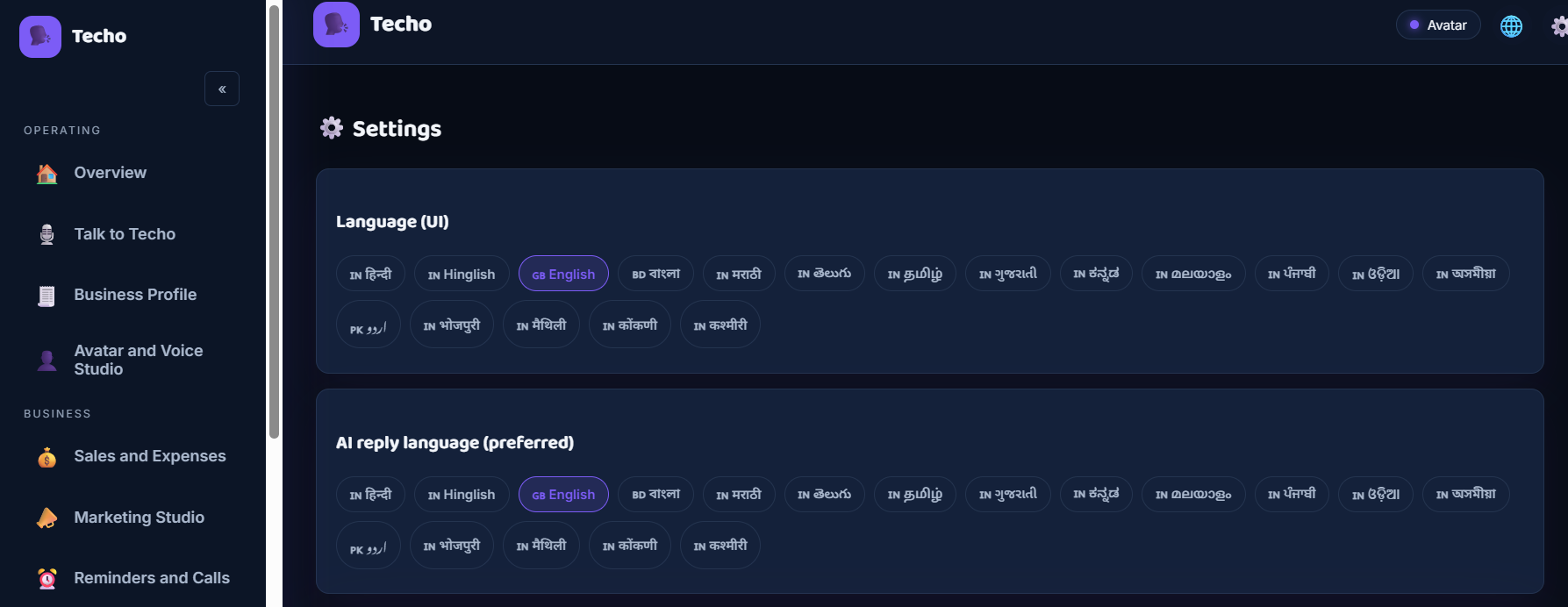Pick मराठी in Language (UI) options
This screenshot has height=607, width=1568.
[x=739, y=274]
